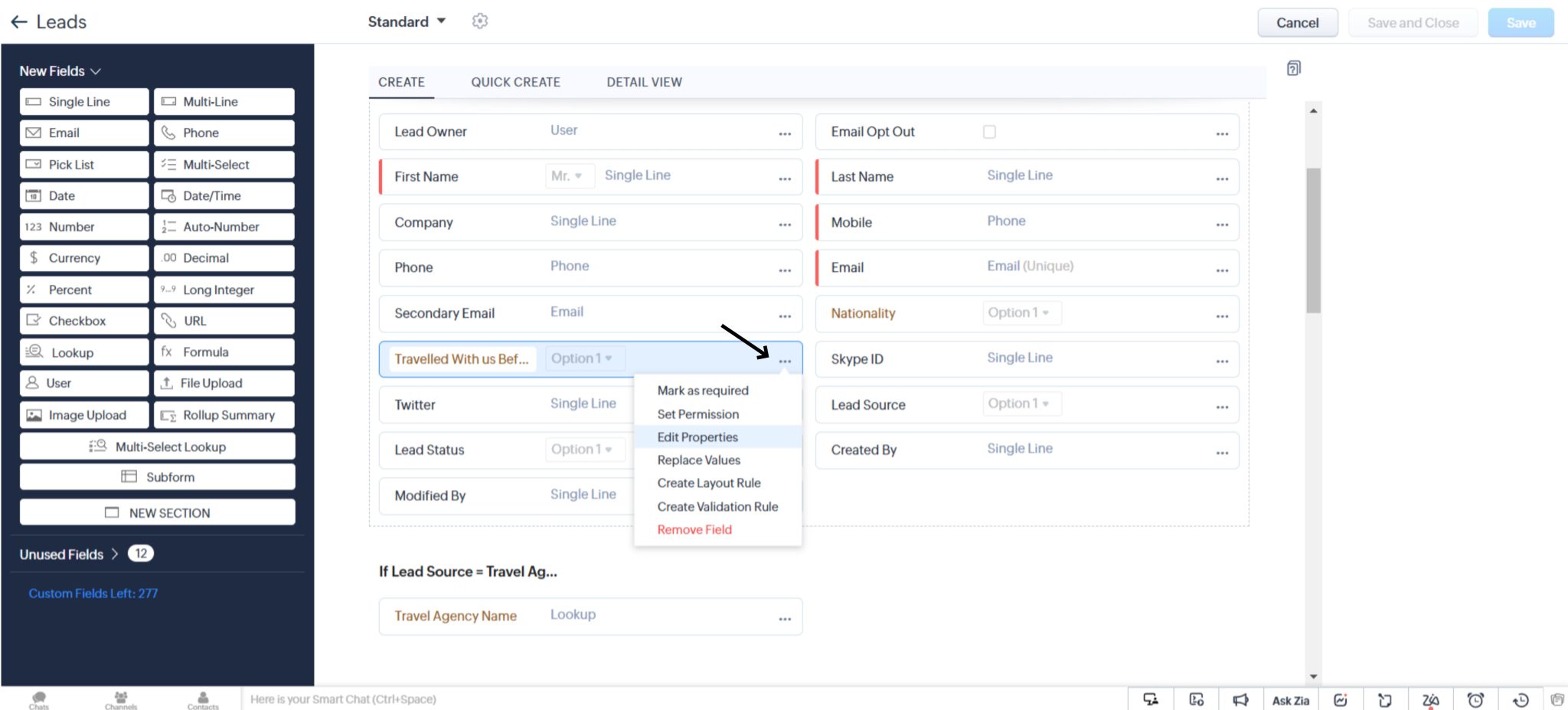This screenshot has height=710, width=1568.
Task: Click the Zia assistant icon with red dot
Action: (x=1431, y=699)
